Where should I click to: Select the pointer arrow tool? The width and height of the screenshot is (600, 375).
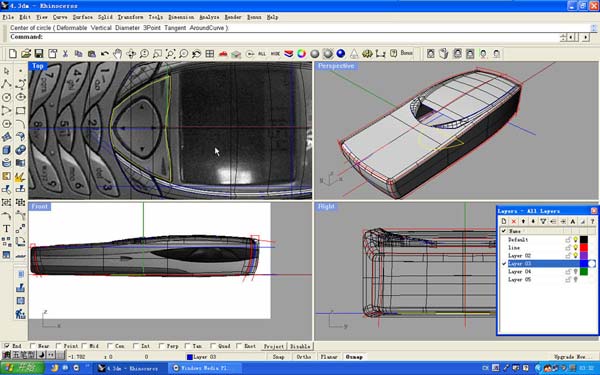[x=7, y=71]
